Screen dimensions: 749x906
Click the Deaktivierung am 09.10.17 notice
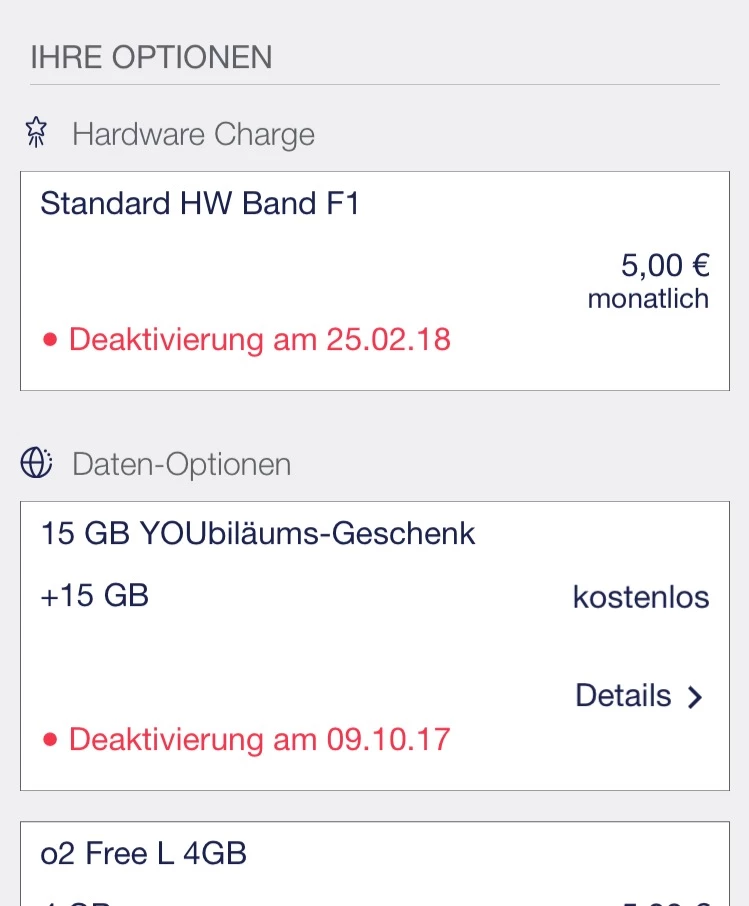tap(260, 740)
